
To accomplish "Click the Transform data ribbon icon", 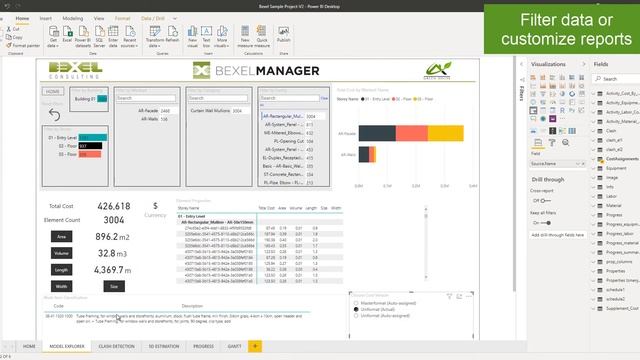I will click(x=155, y=37).
